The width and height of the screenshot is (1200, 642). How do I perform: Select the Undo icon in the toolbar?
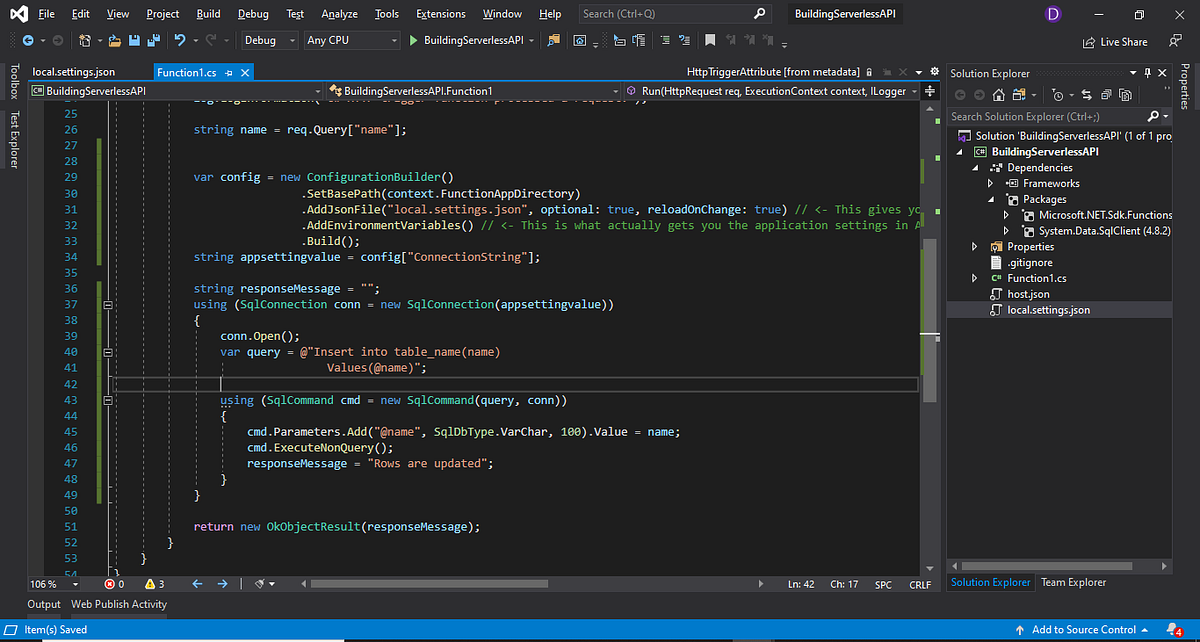click(180, 40)
